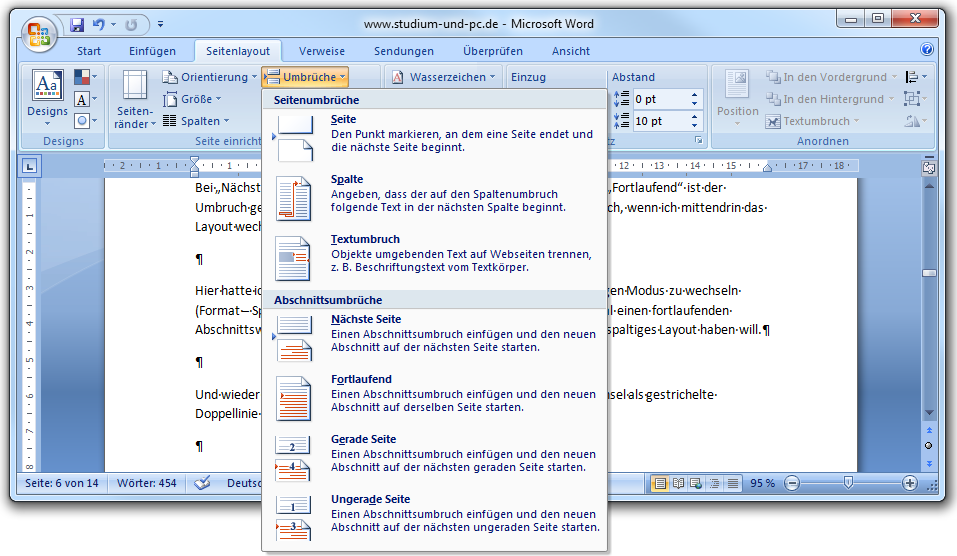Open Größe paper size dropdown
957x556 pixels.
[192, 99]
